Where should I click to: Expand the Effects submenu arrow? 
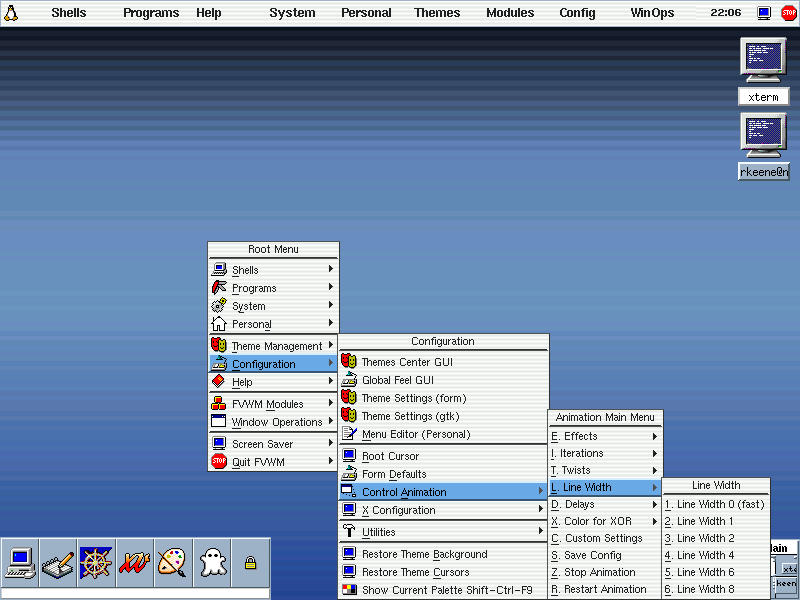(x=655, y=436)
